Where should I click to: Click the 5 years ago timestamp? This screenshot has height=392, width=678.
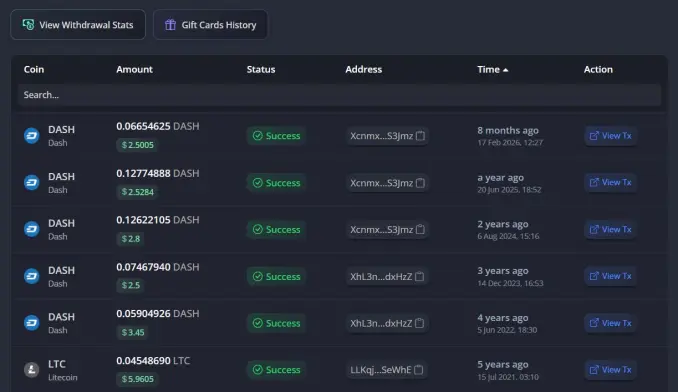[x=503, y=364]
